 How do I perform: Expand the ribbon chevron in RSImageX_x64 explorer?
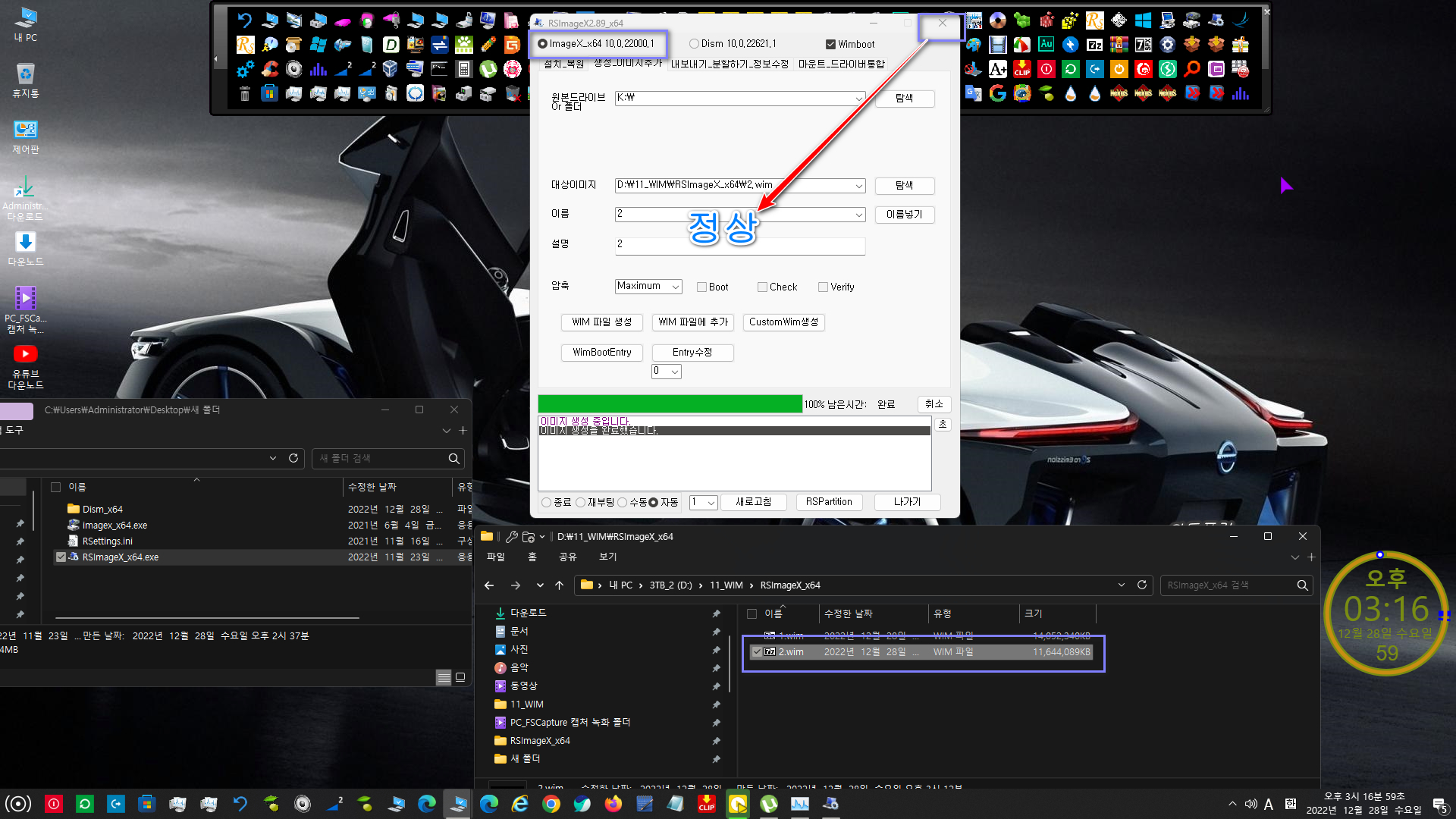point(1294,557)
